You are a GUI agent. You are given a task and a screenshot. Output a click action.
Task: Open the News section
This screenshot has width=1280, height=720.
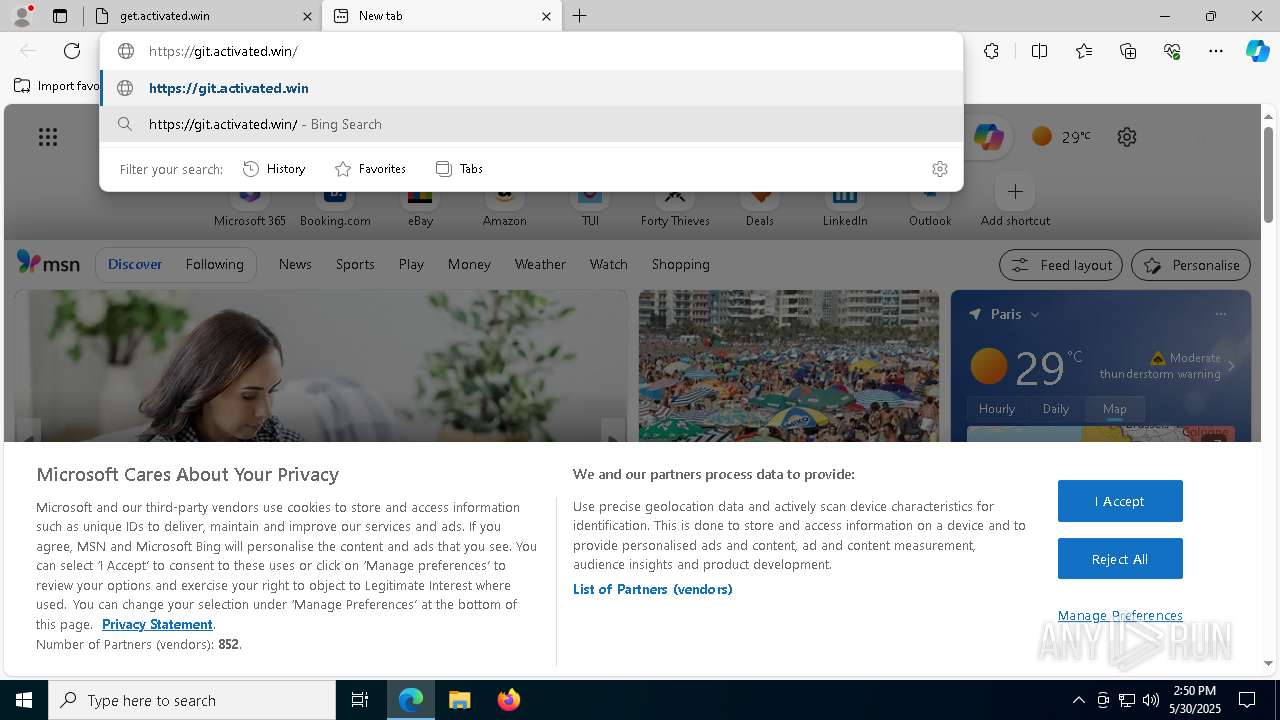tap(295, 264)
